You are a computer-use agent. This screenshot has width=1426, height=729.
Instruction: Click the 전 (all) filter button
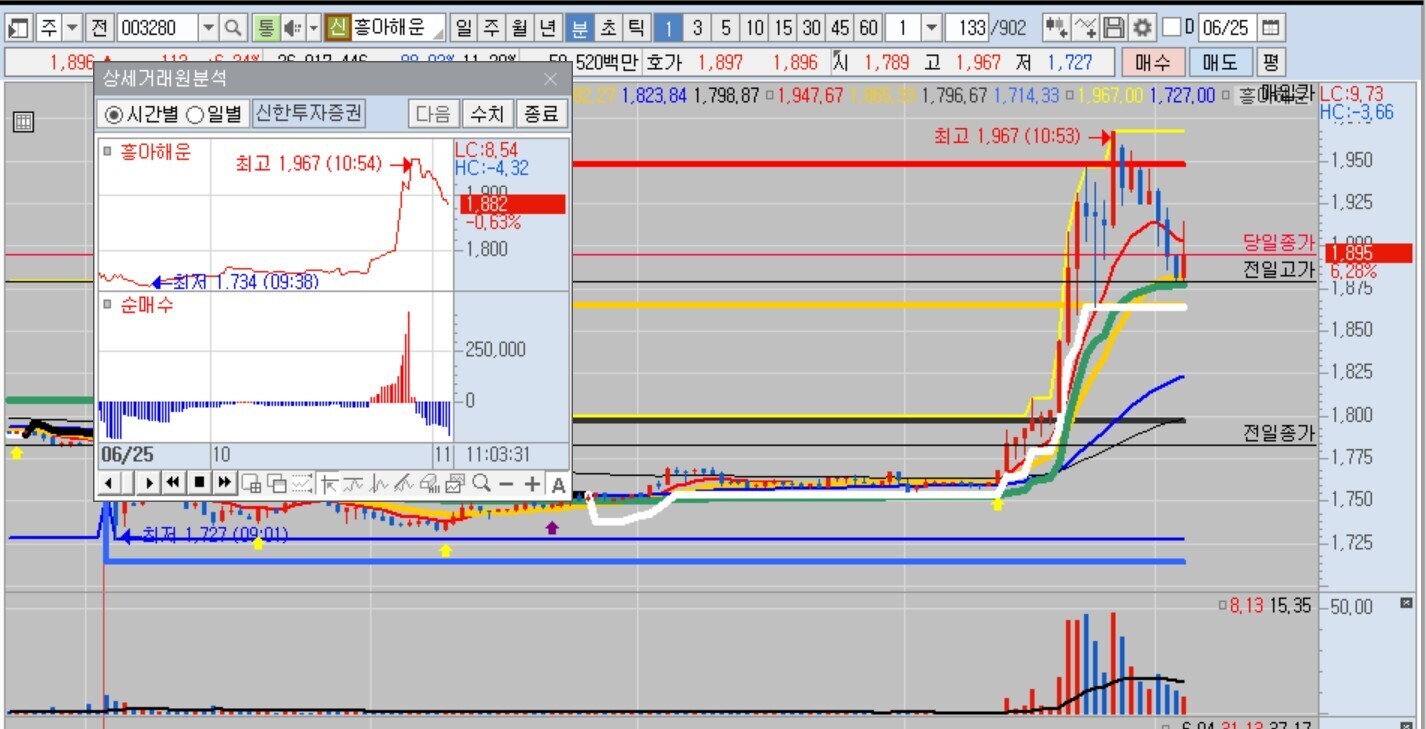coord(100,27)
